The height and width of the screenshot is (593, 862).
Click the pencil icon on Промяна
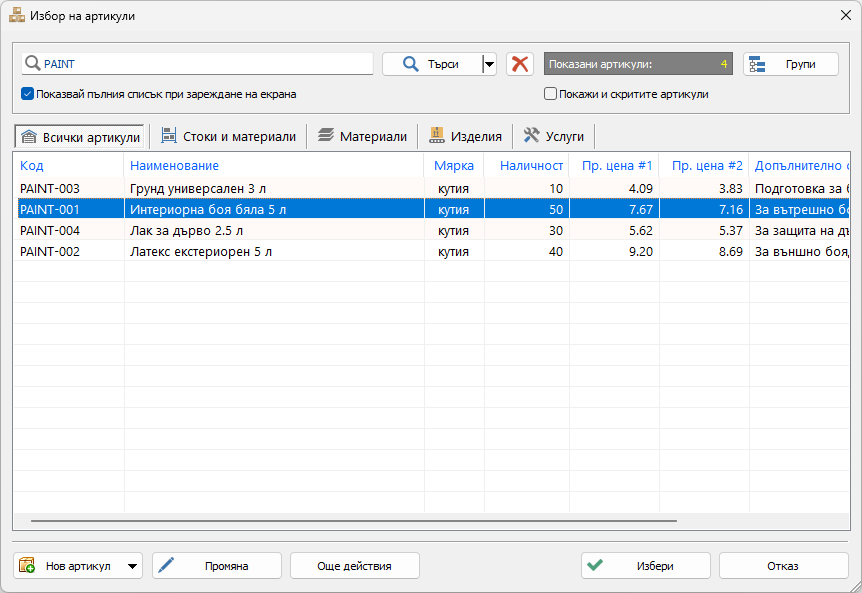point(166,564)
